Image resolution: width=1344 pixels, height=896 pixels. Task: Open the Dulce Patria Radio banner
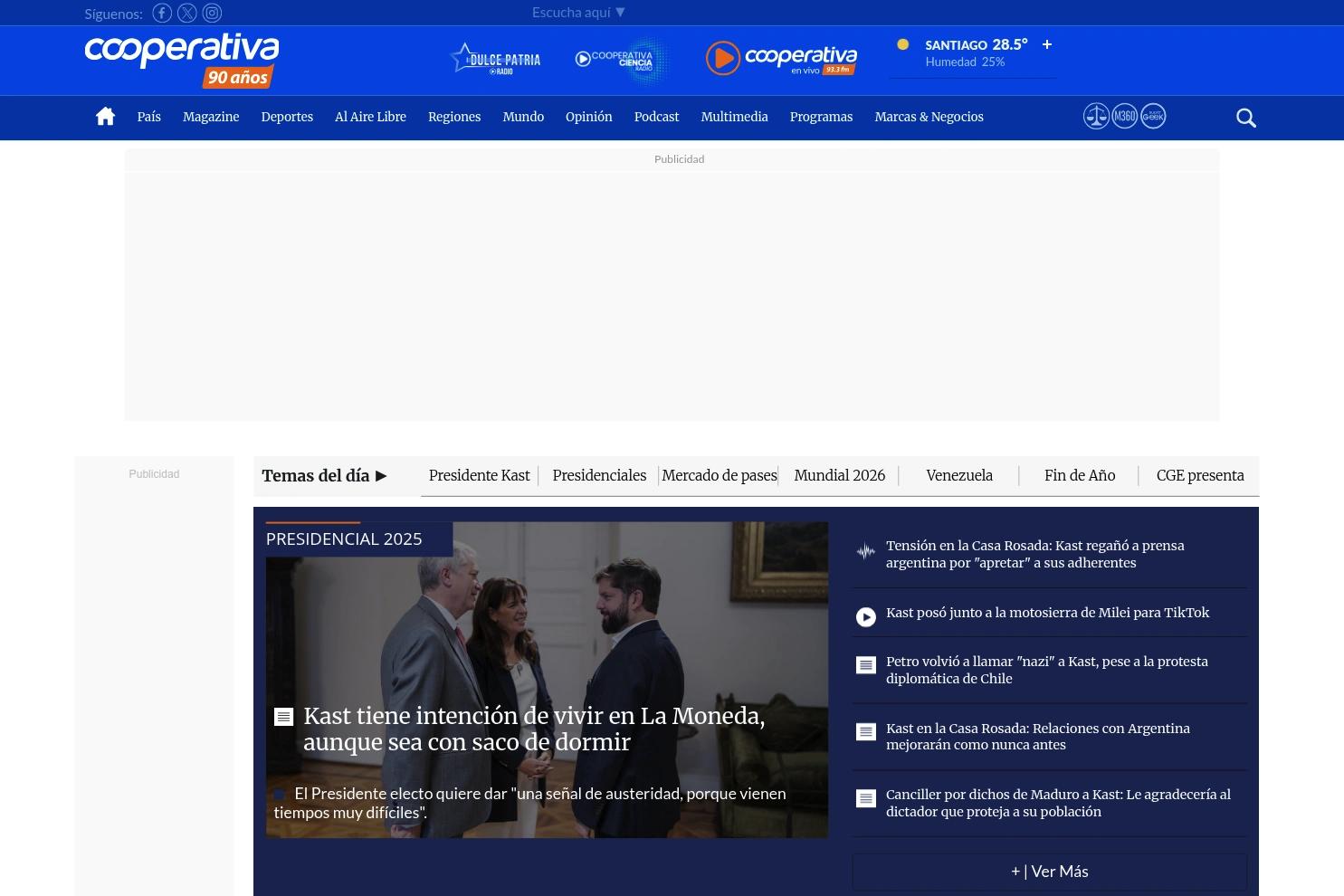click(x=496, y=59)
